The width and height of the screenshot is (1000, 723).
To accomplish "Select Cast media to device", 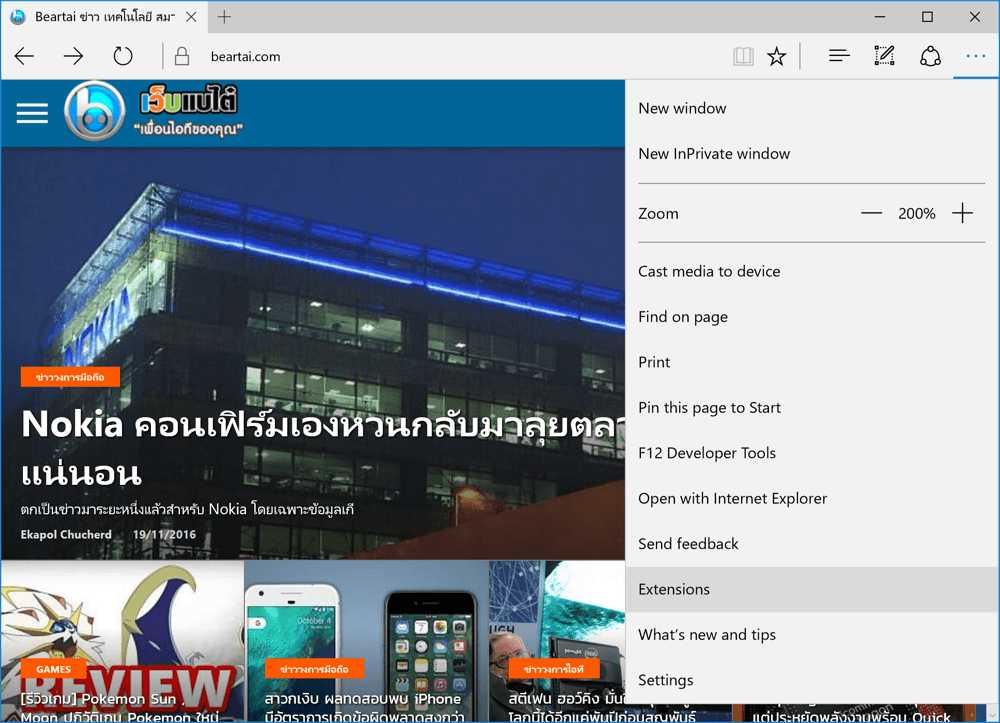I will coord(811,272).
